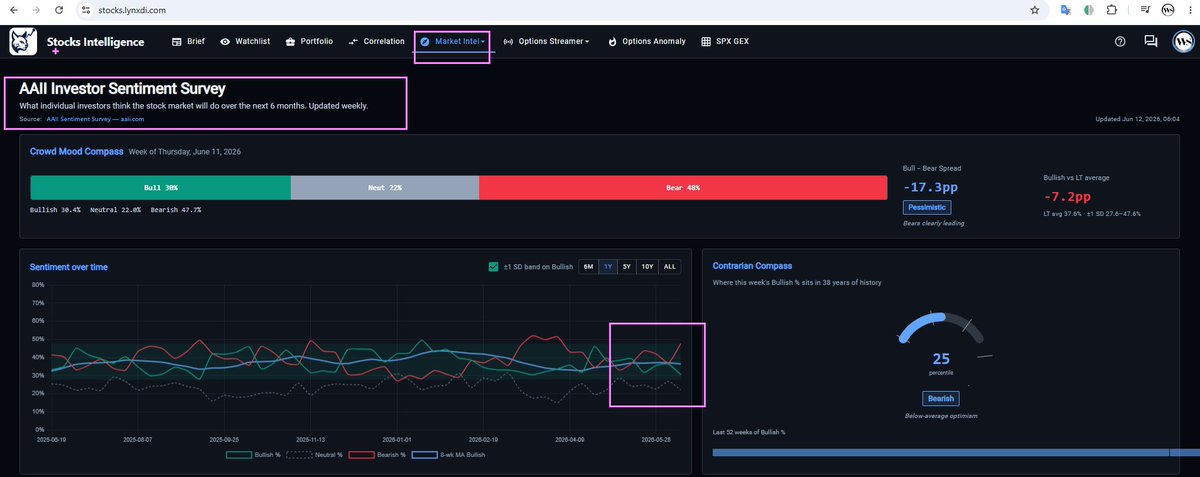The height and width of the screenshot is (477, 1200).
Task: Click the 25 percentile number
Action: (941, 358)
